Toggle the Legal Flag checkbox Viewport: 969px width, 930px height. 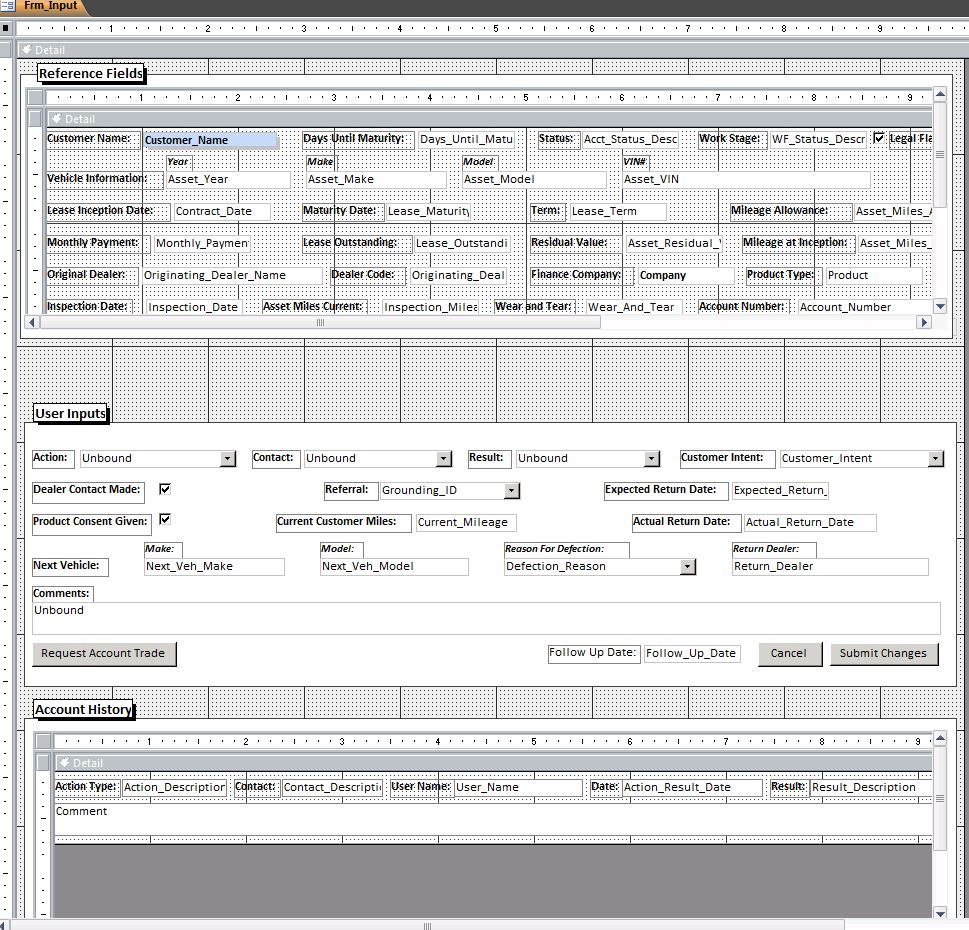879,138
